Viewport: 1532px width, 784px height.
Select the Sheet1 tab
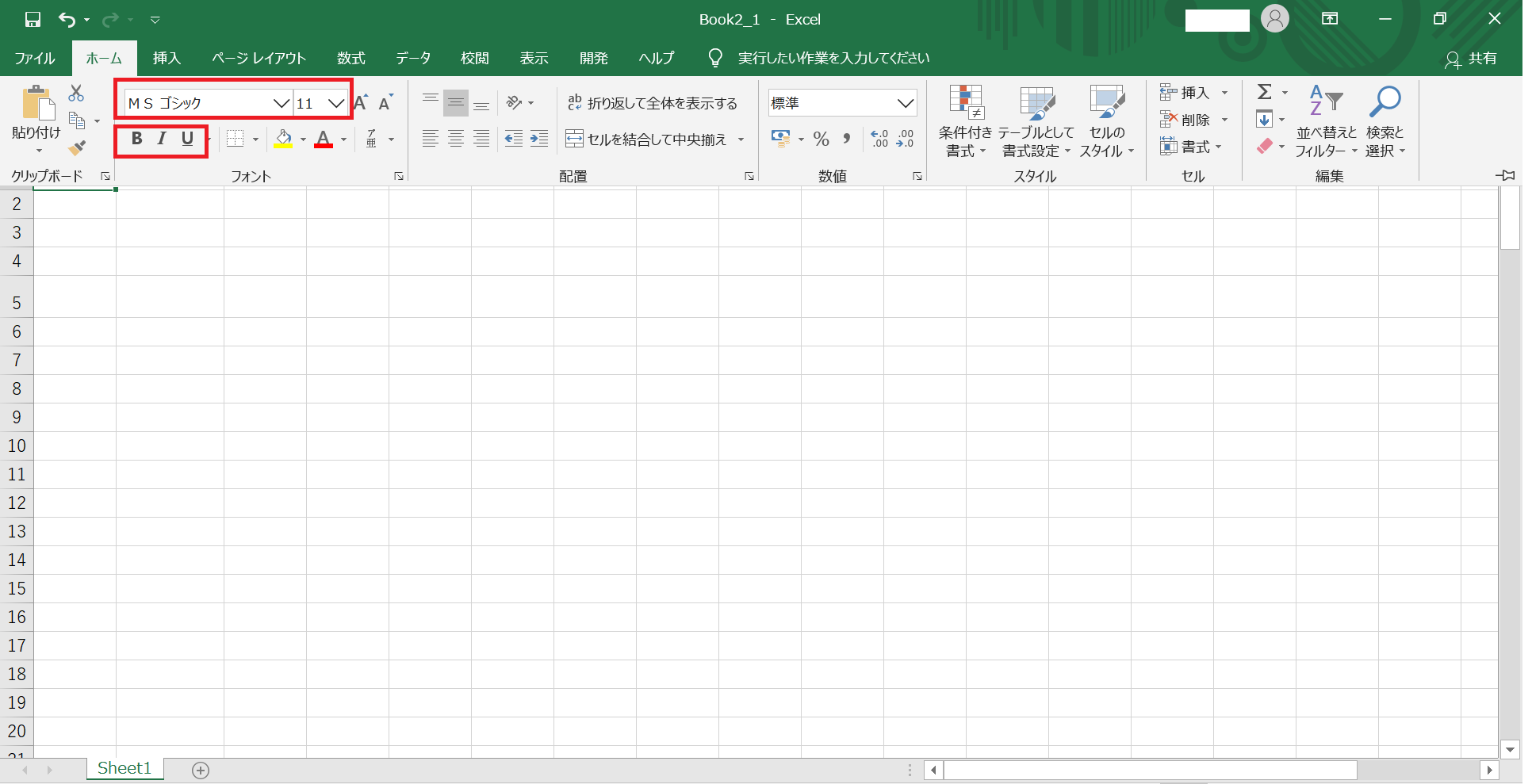click(x=124, y=768)
